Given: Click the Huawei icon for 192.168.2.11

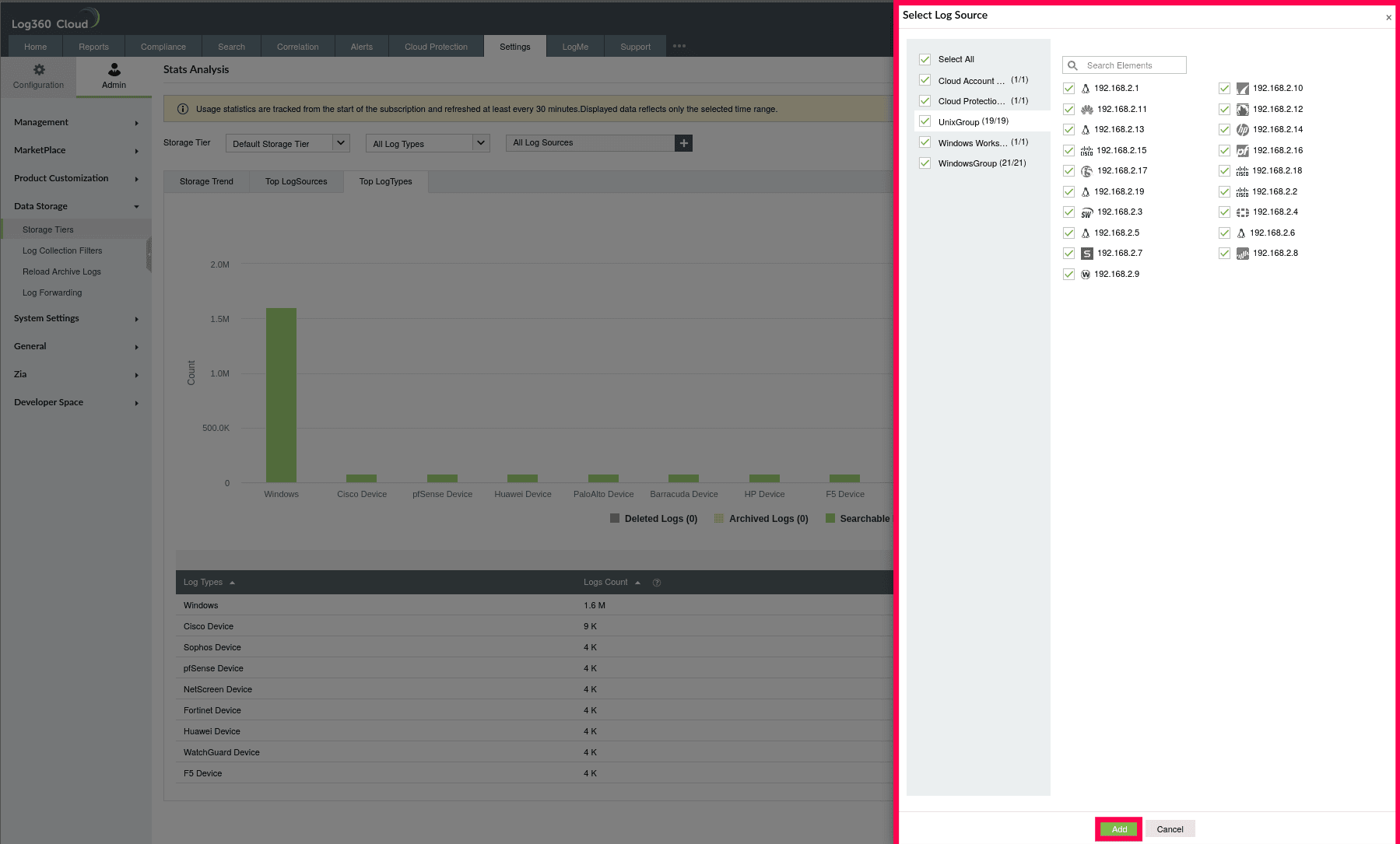Looking at the screenshot, I should pos(1087,110).
